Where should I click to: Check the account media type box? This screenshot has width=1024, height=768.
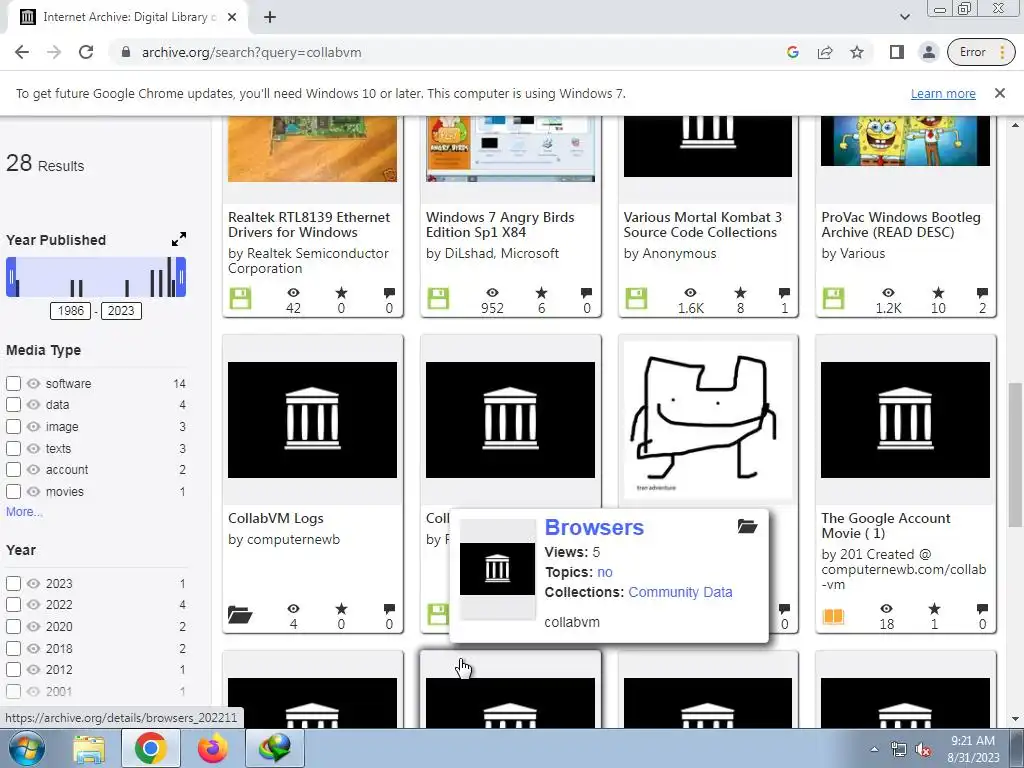14,470
